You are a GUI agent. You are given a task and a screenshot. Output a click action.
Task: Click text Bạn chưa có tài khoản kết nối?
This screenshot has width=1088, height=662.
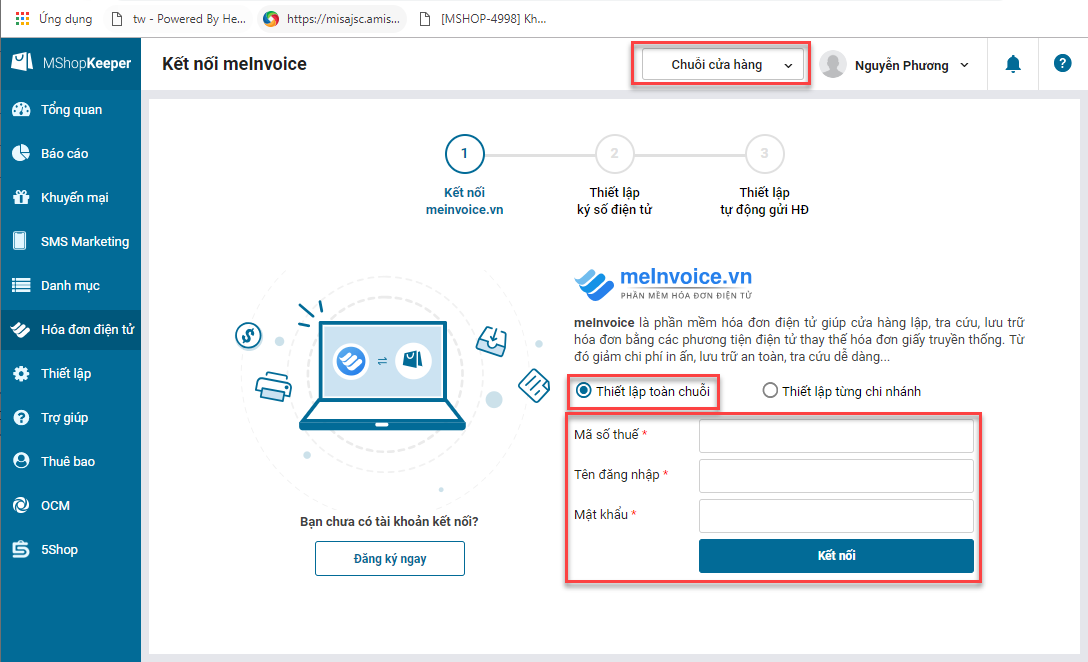pos(389,521)
